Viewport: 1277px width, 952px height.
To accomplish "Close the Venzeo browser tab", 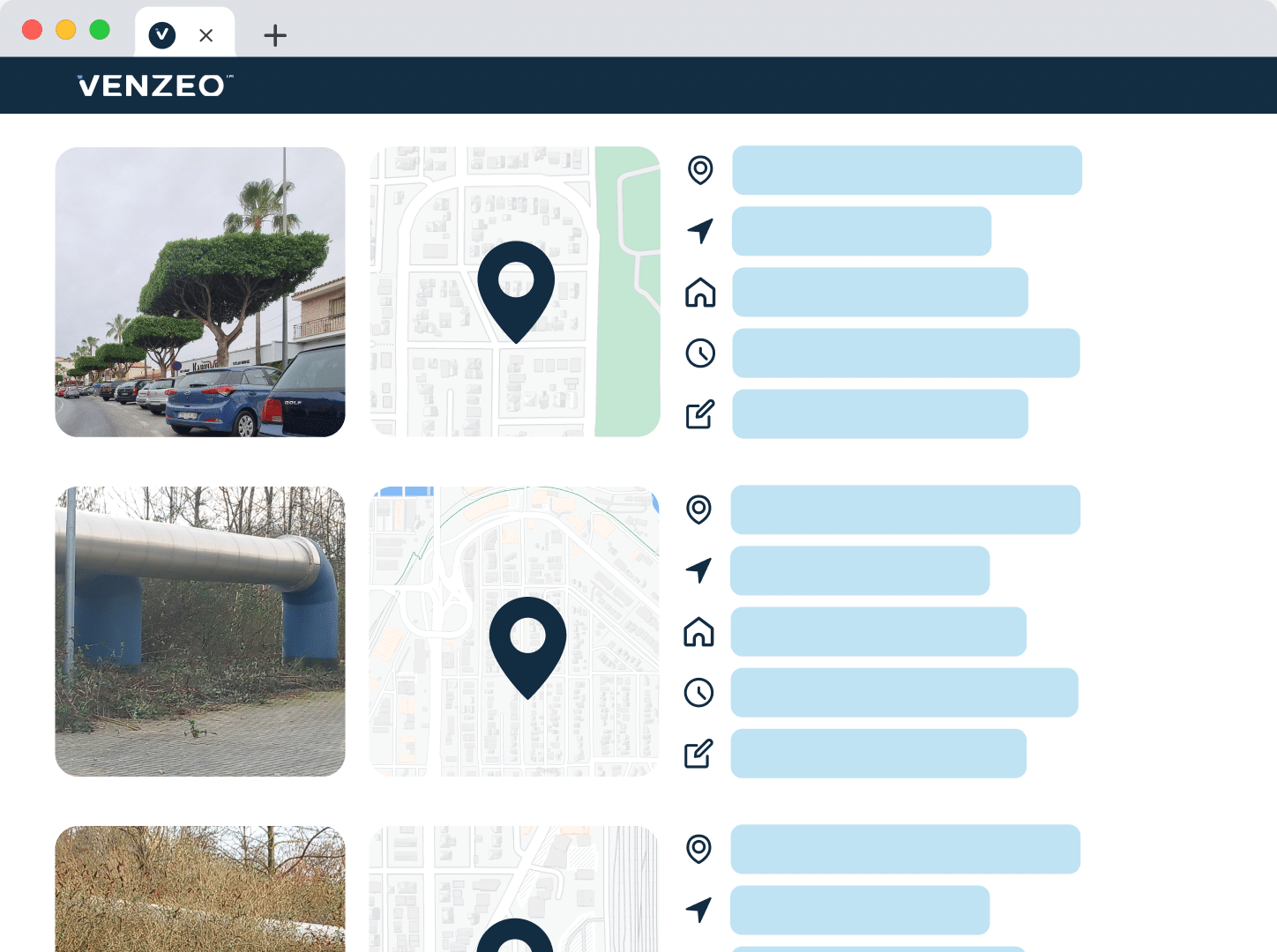I will point(206,35).
